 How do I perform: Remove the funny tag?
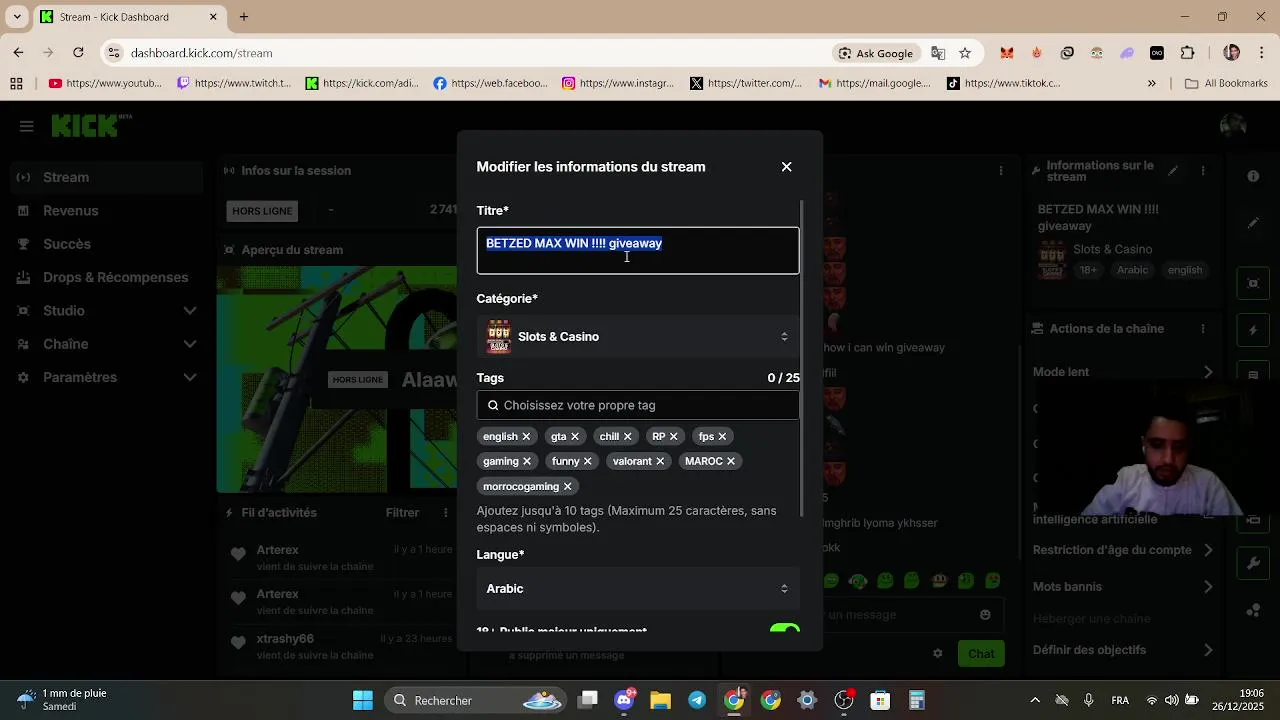pos(587,461)
